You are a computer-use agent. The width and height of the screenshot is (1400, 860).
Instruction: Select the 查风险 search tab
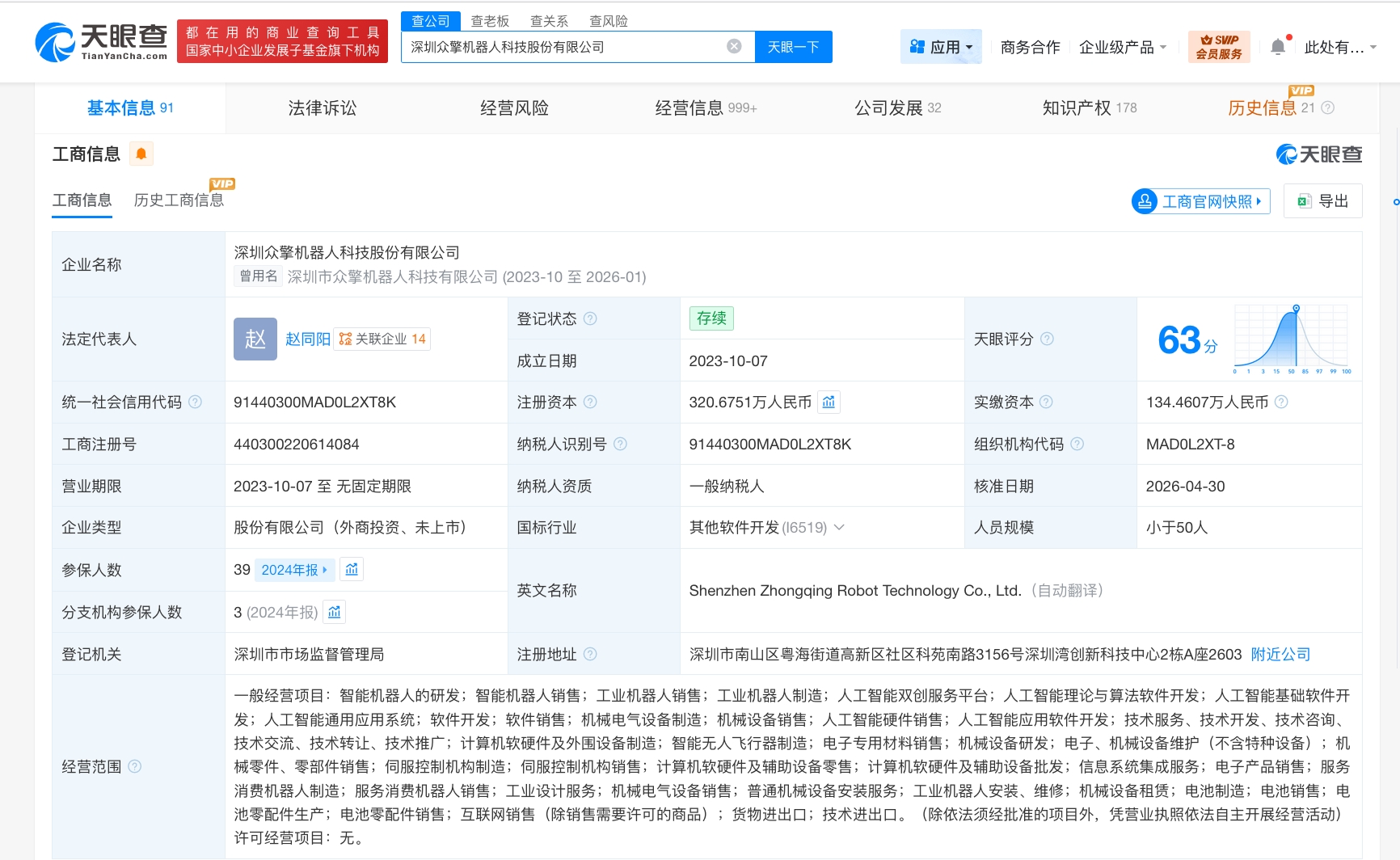coord(608,21)
